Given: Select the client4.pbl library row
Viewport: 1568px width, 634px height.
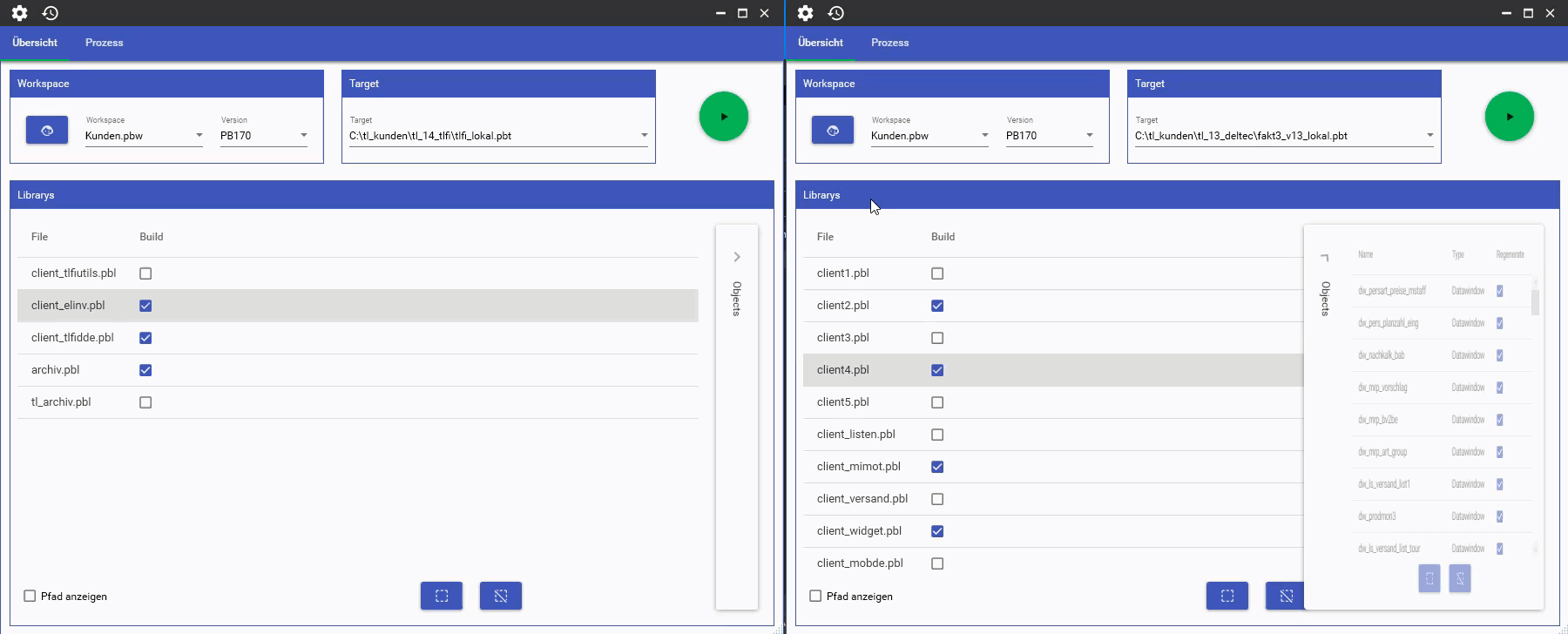Looking at the screenshot, I should click(843, 370).
